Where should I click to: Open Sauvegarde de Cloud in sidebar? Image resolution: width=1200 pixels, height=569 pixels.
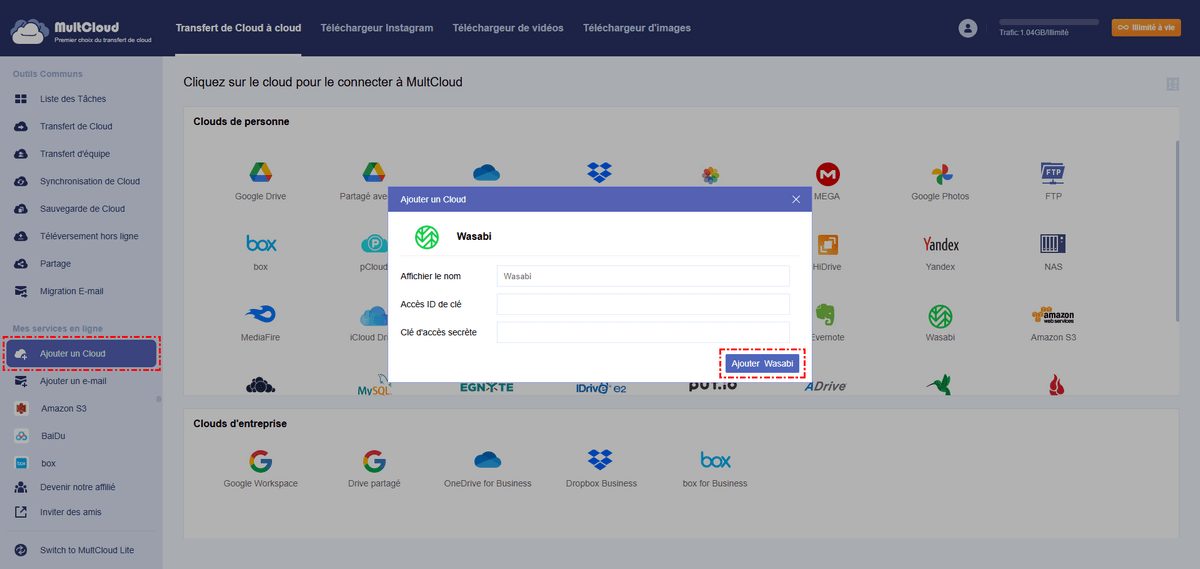[80, 209]
